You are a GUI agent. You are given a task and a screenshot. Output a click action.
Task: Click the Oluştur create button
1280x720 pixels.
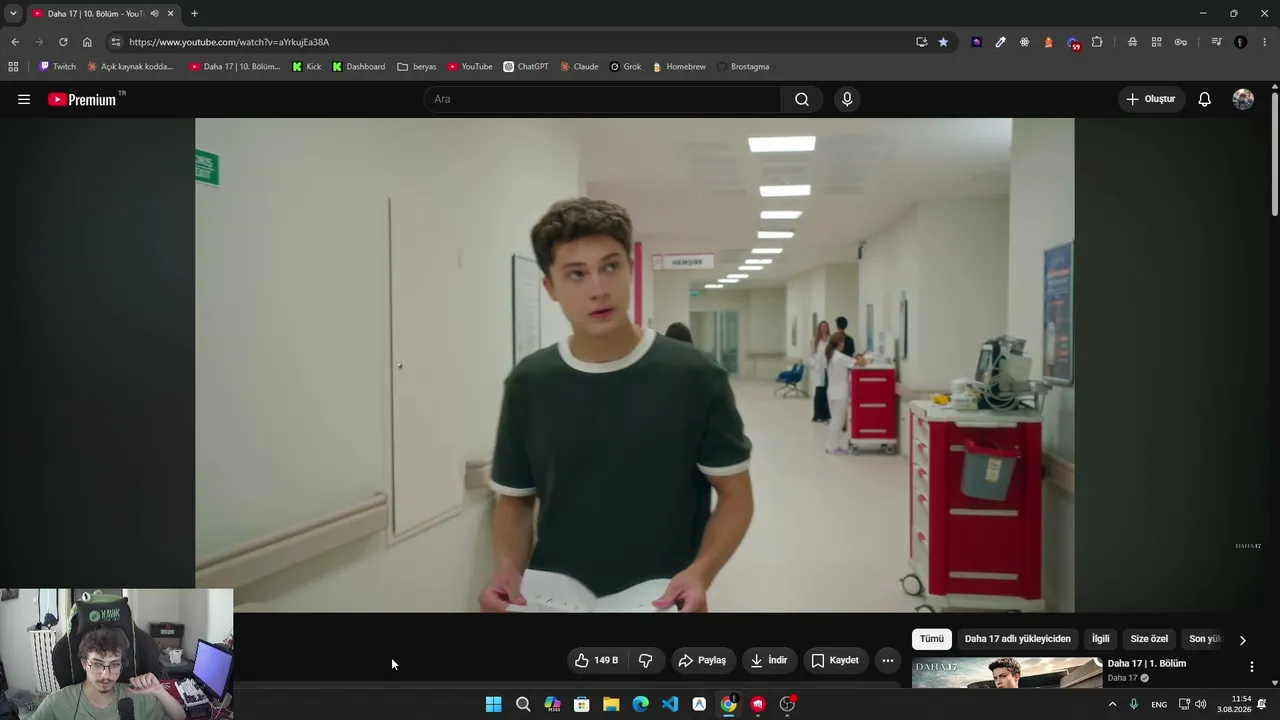point(1151,99)
